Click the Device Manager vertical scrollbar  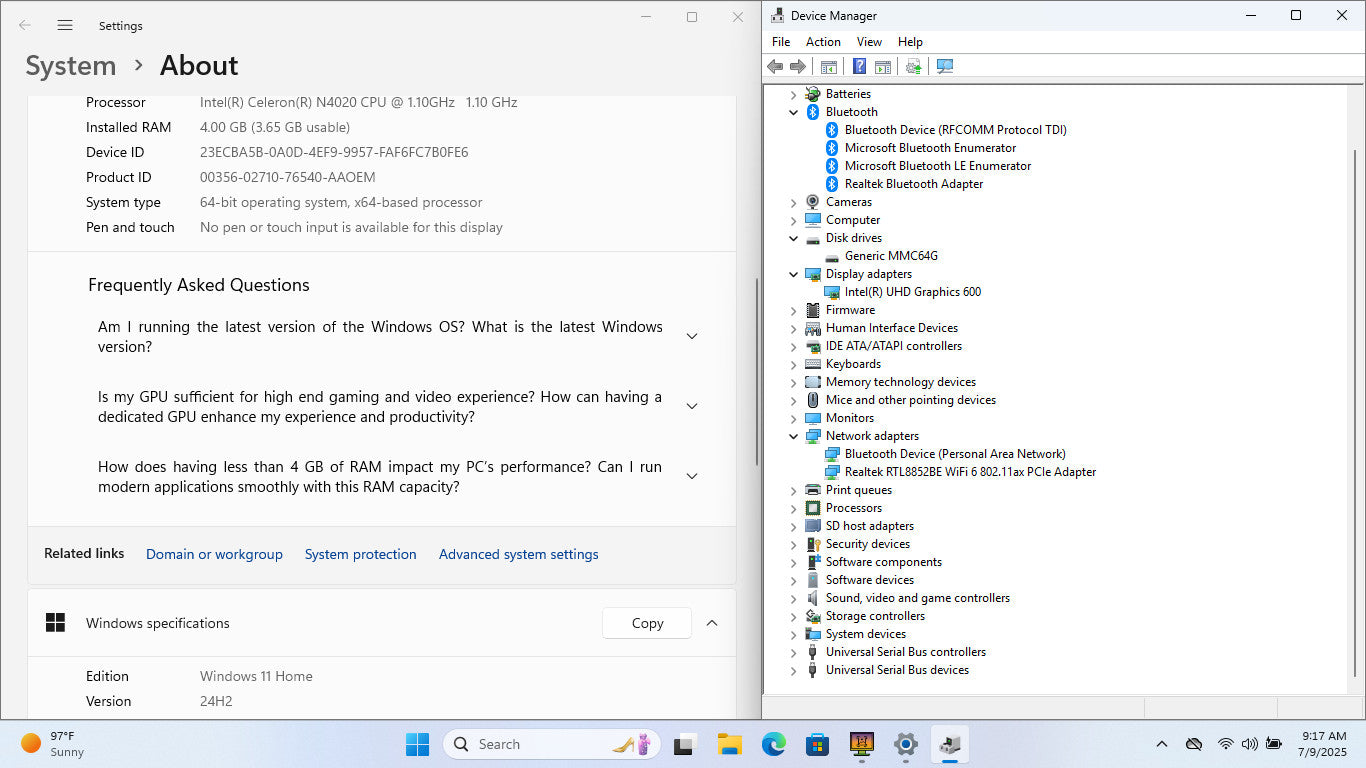(x=1356, y=400)
